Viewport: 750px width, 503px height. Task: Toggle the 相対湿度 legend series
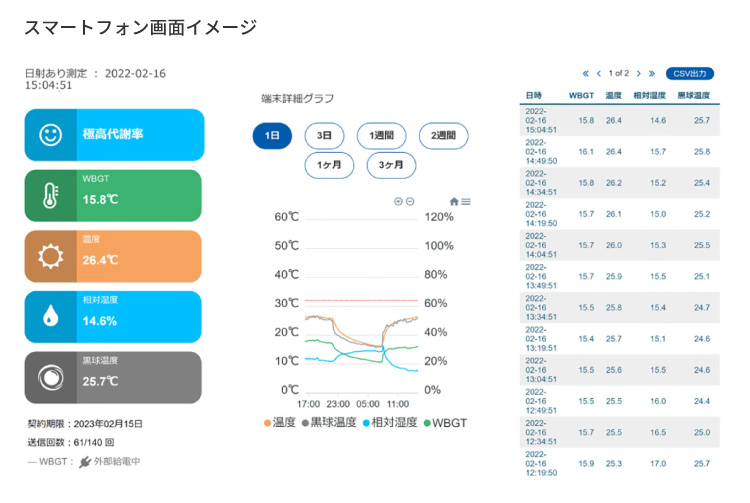tap(390, 423)
